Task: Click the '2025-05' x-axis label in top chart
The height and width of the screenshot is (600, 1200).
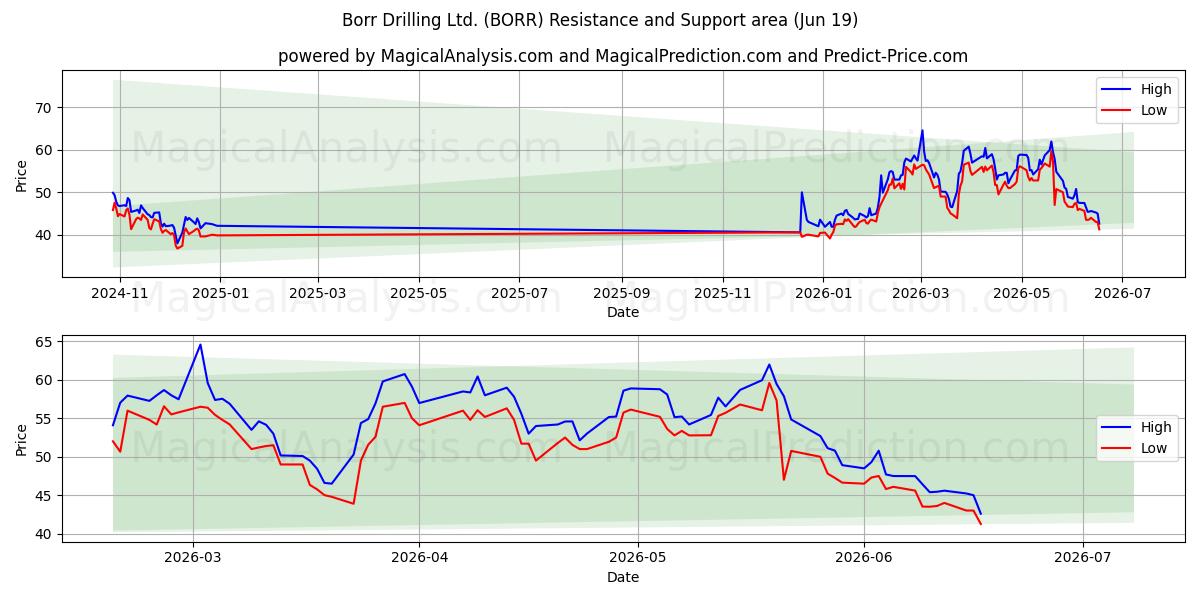Action: (x=418, y=294)
